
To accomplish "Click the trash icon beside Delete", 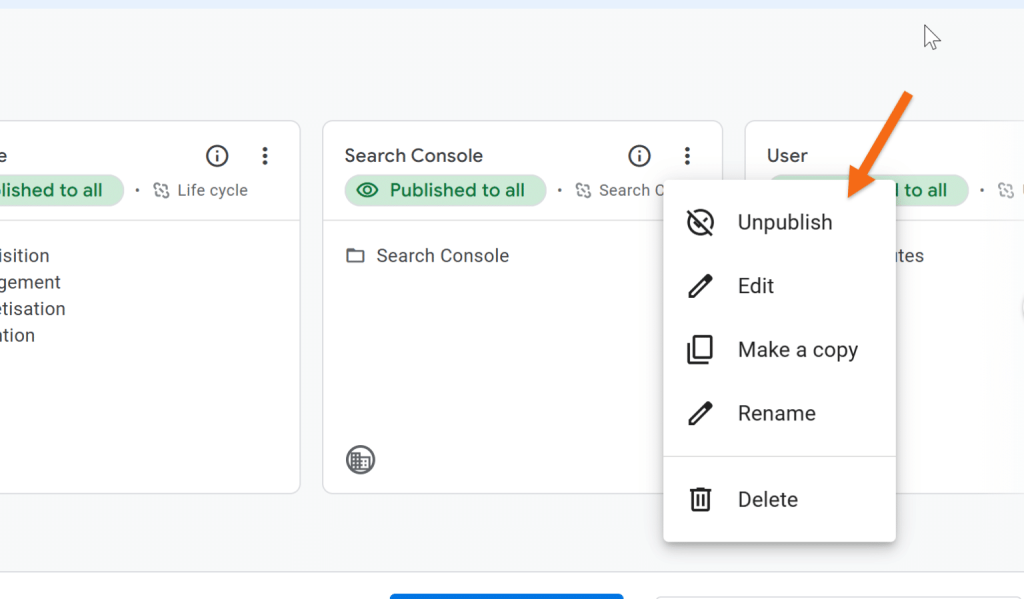I will pos(700,499).
